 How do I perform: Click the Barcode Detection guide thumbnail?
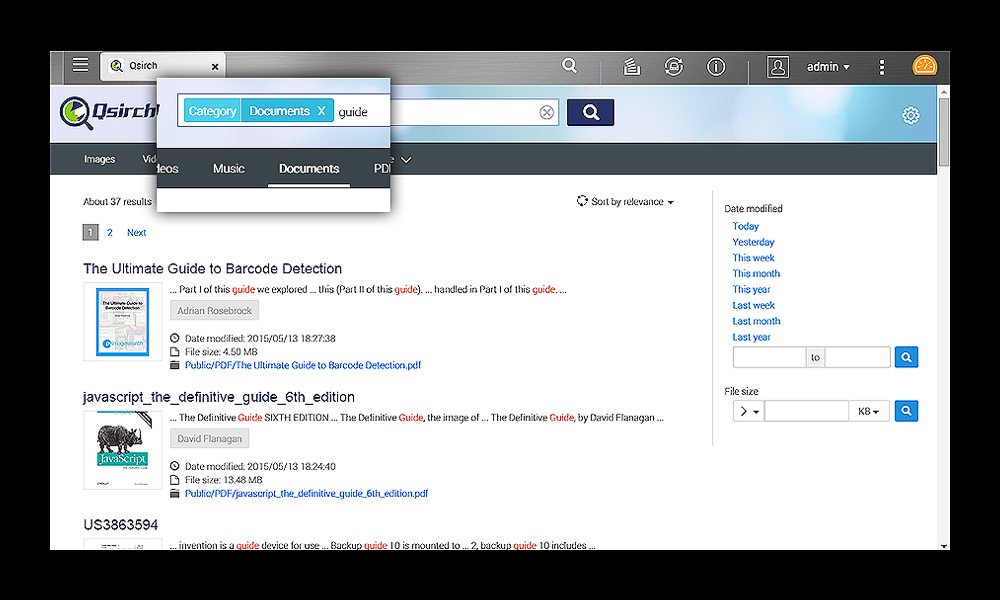click(x=122, y=321)
